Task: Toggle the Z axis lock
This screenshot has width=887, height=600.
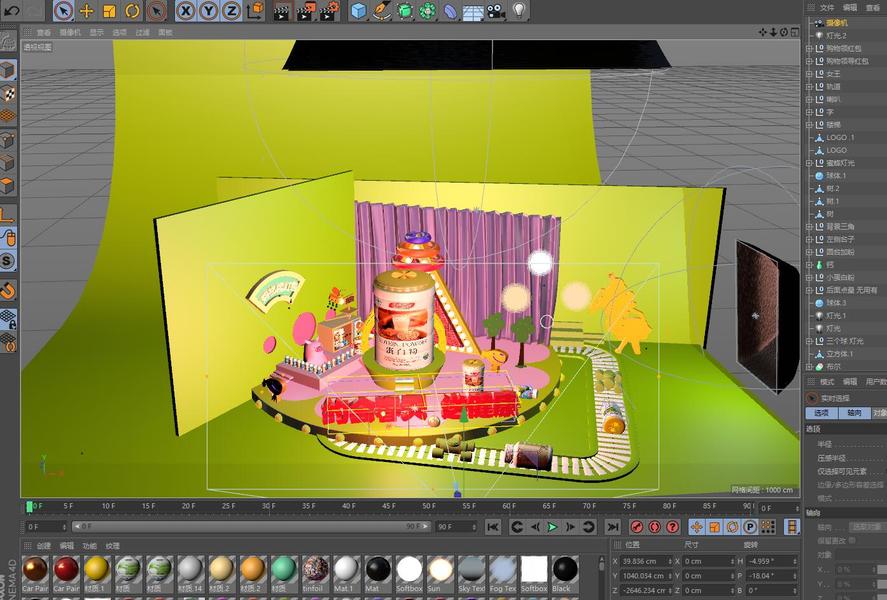Action: tap(231, 11)
